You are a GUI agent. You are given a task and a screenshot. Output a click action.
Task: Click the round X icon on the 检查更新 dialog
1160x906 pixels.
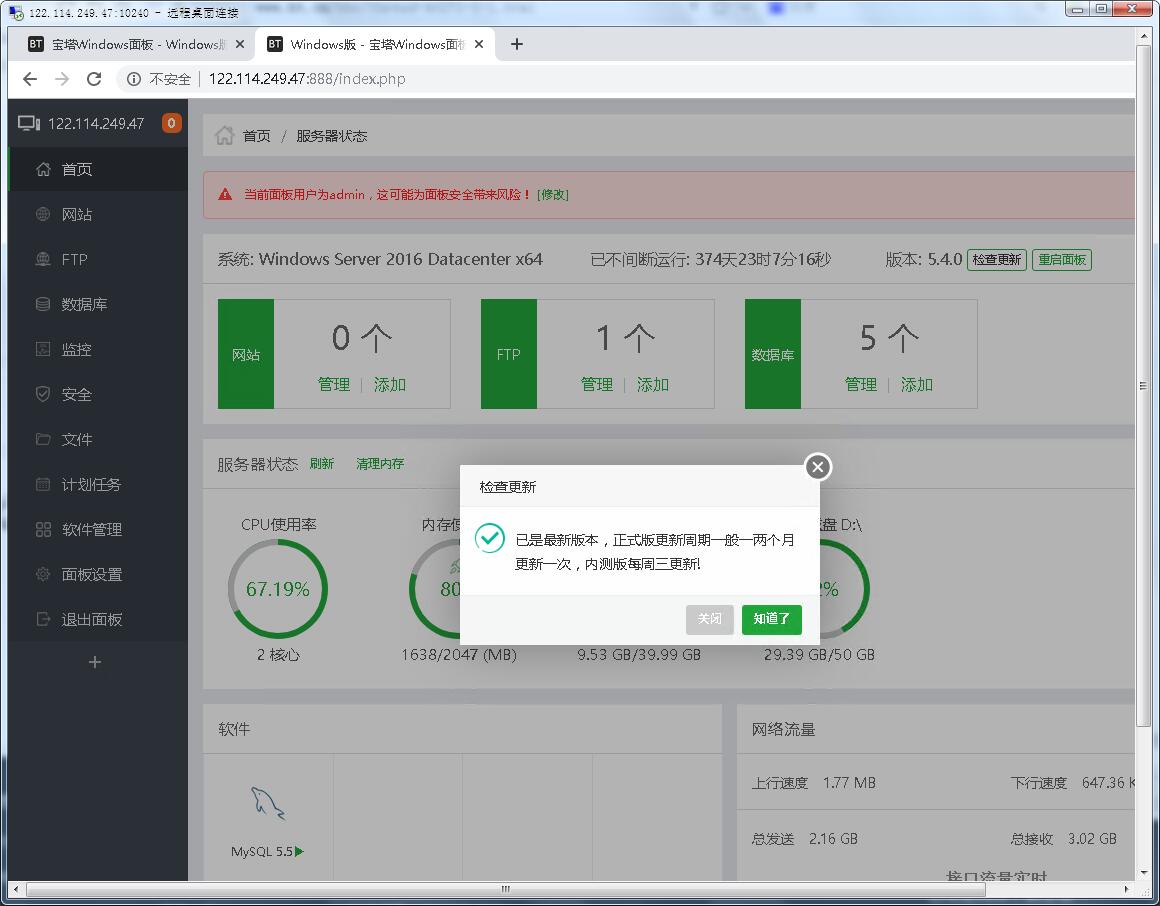[x=817, y=467]
